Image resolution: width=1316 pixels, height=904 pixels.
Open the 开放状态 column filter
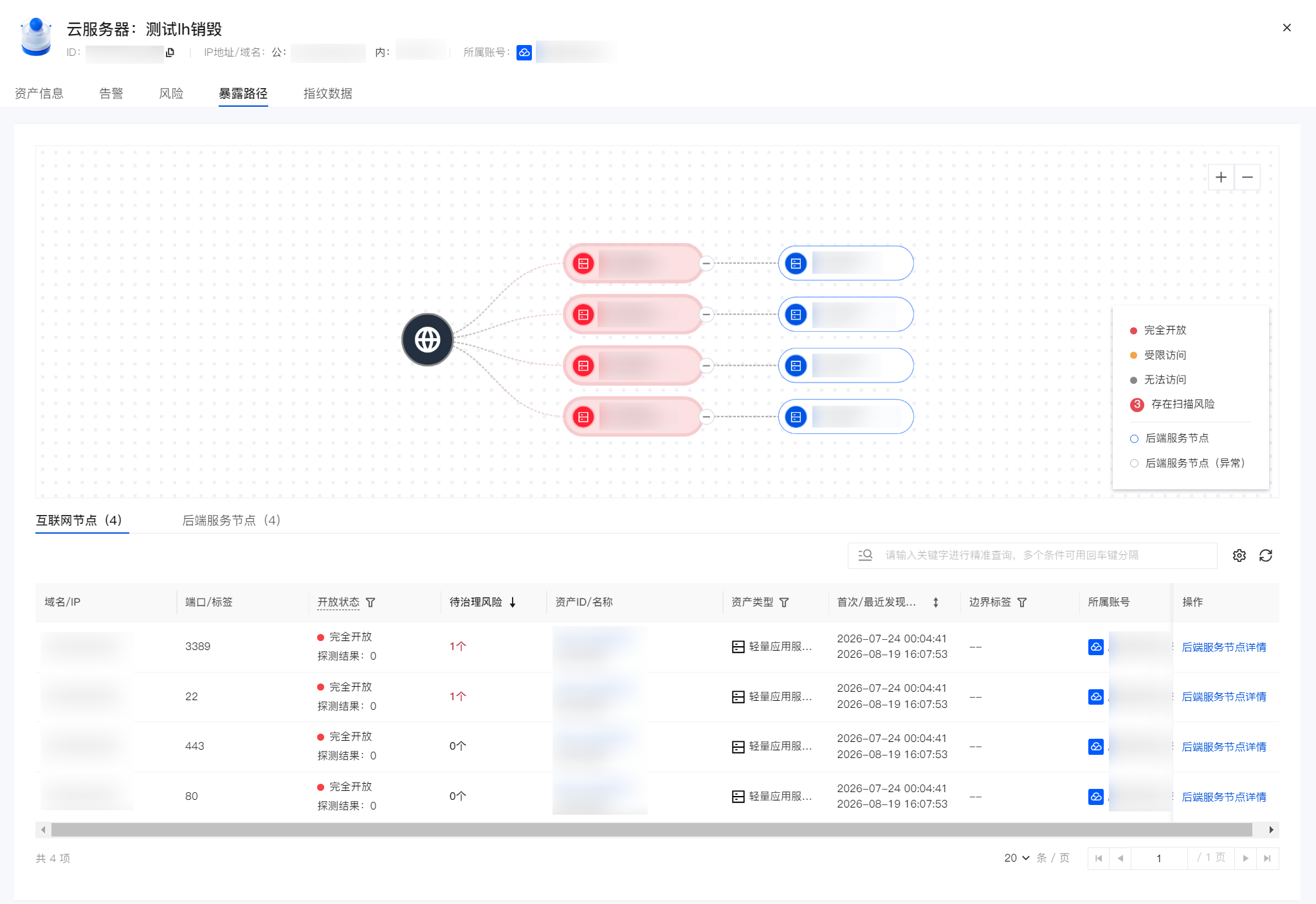pyautogui.click(x=370, y=602)
